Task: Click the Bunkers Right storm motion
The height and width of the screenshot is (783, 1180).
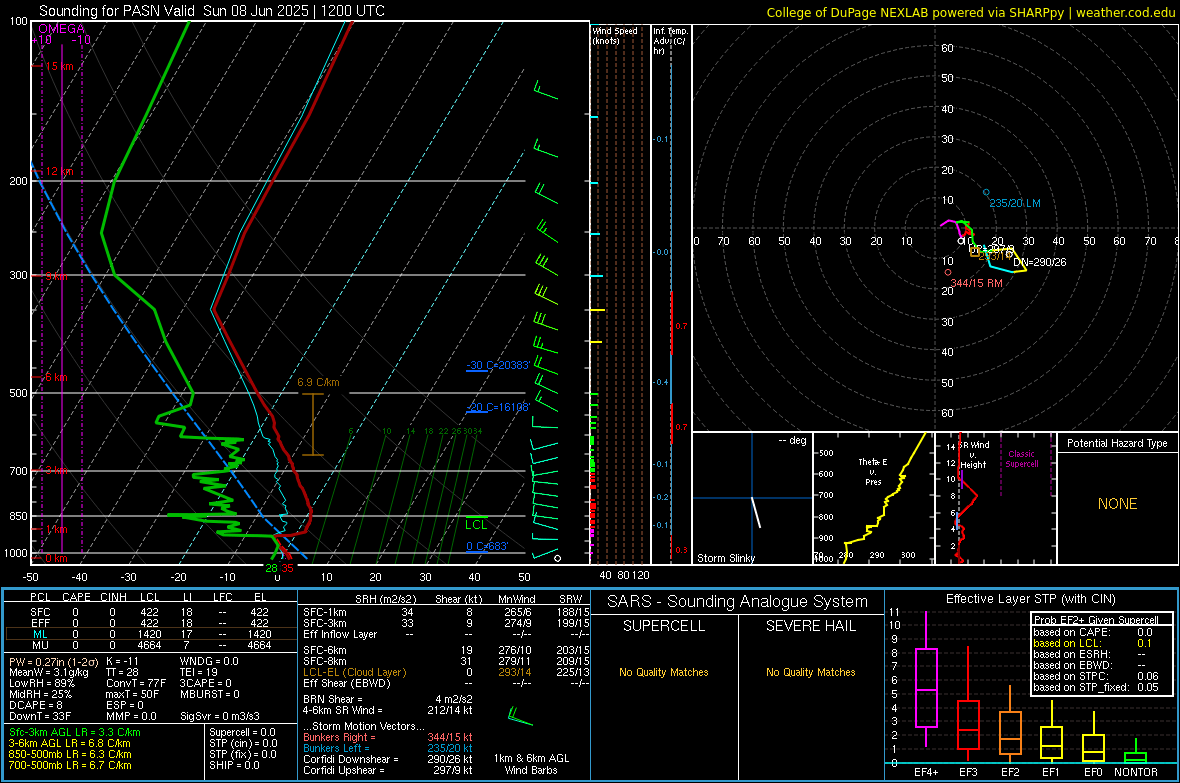Action: (388, 737)
